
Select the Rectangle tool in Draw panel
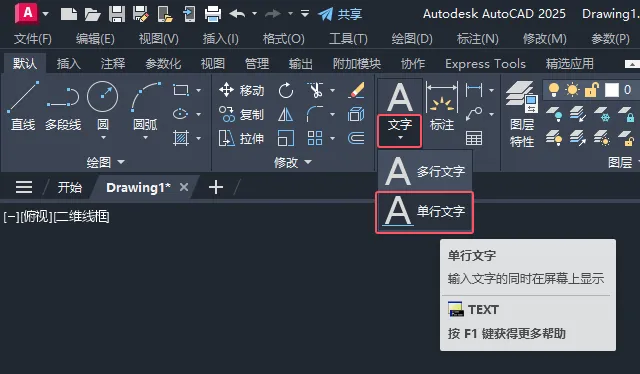[x=181, y=90]
